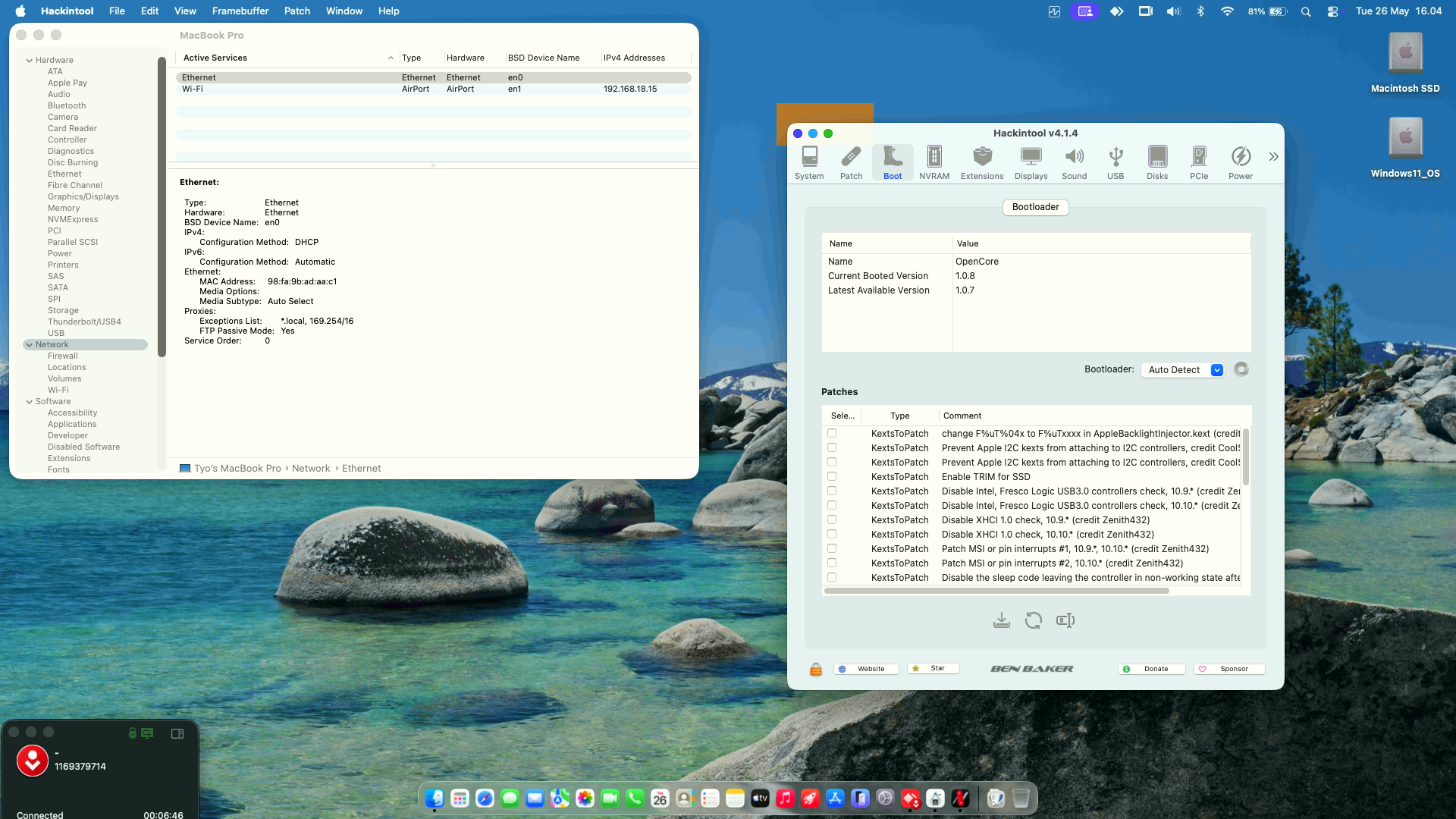
Task: Collapse the Hardware section in sidebar
Action: coord(30,60)
